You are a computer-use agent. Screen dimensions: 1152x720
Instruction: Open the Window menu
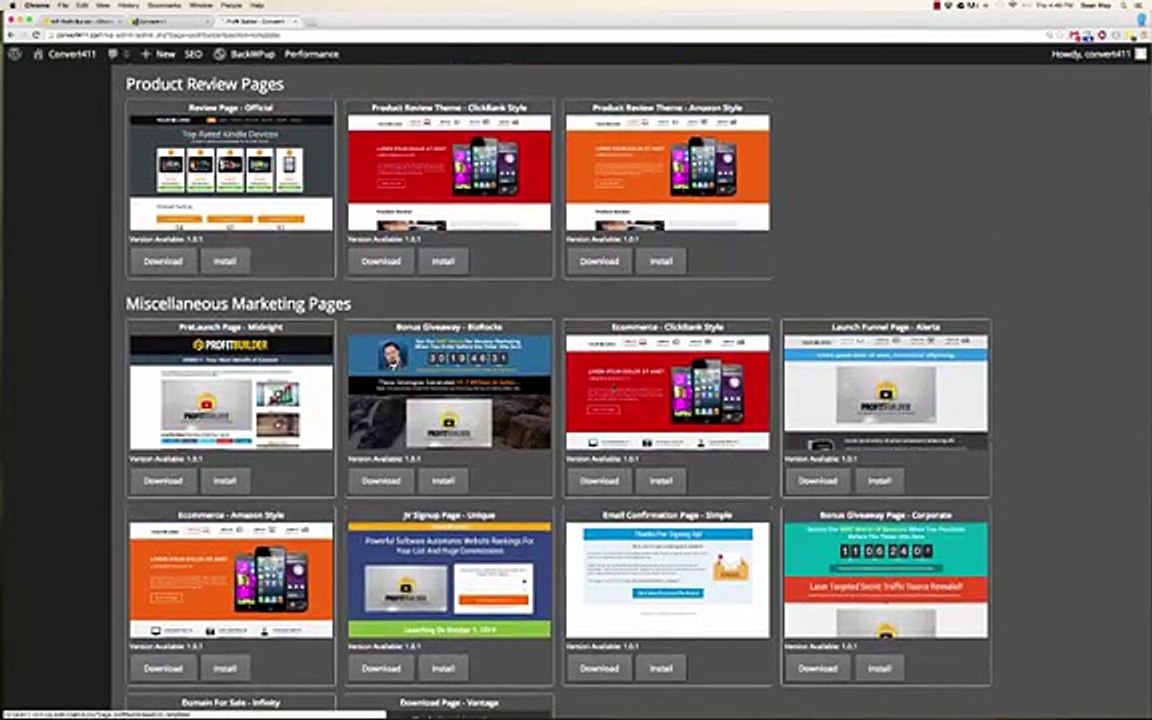pyautogui.click(x=201, y=5)
